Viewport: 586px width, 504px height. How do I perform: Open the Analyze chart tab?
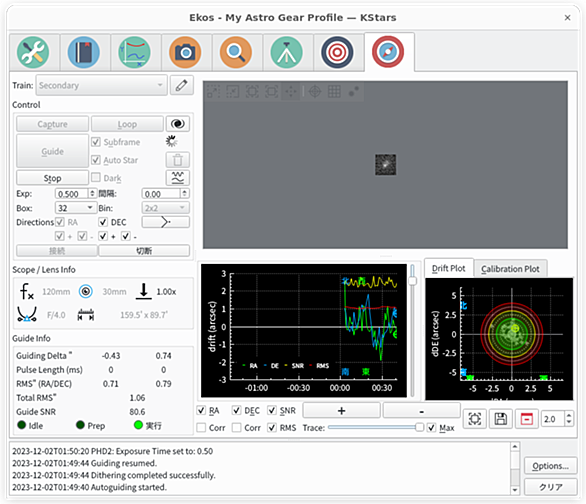coord(135,52)
